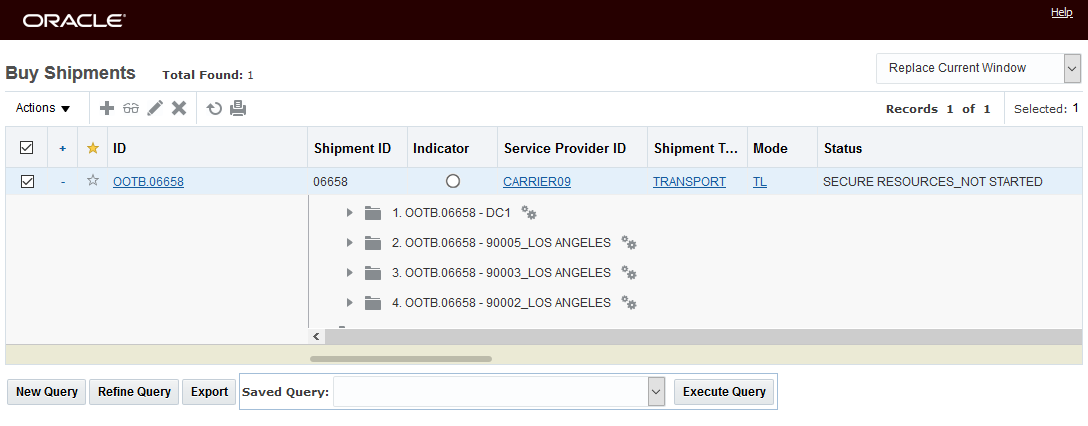Viewport: 1088px width, 426px height.
Task: Open the Actions menu
Action: [x=43, y=108]
